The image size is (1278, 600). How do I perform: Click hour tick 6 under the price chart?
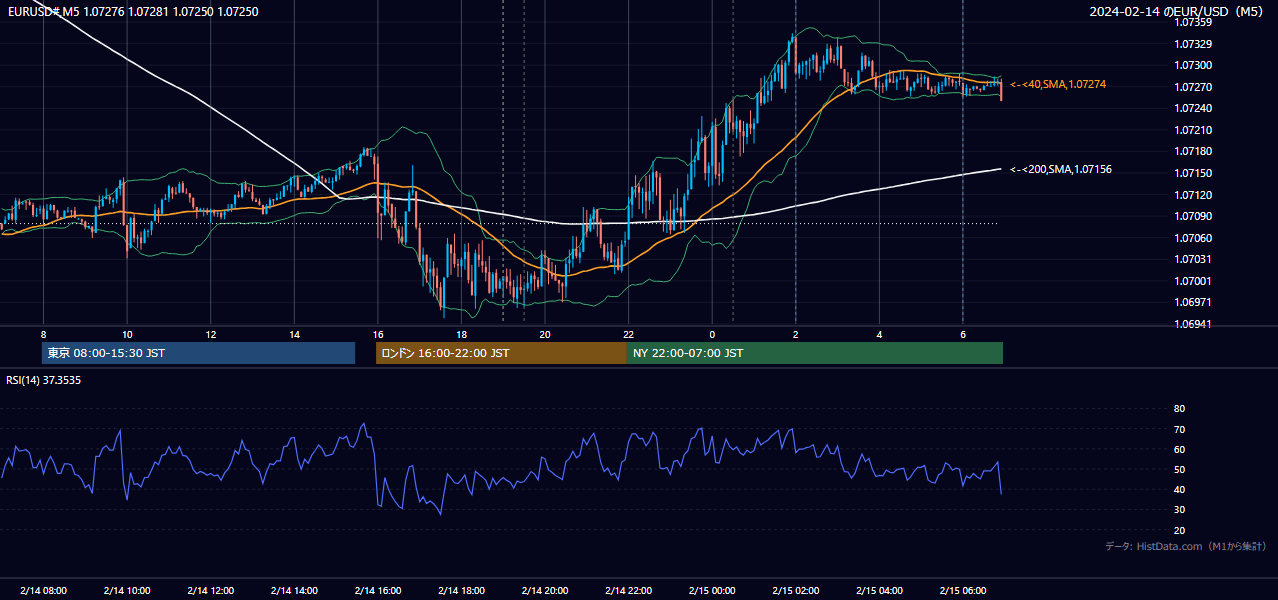click(962, 334)
